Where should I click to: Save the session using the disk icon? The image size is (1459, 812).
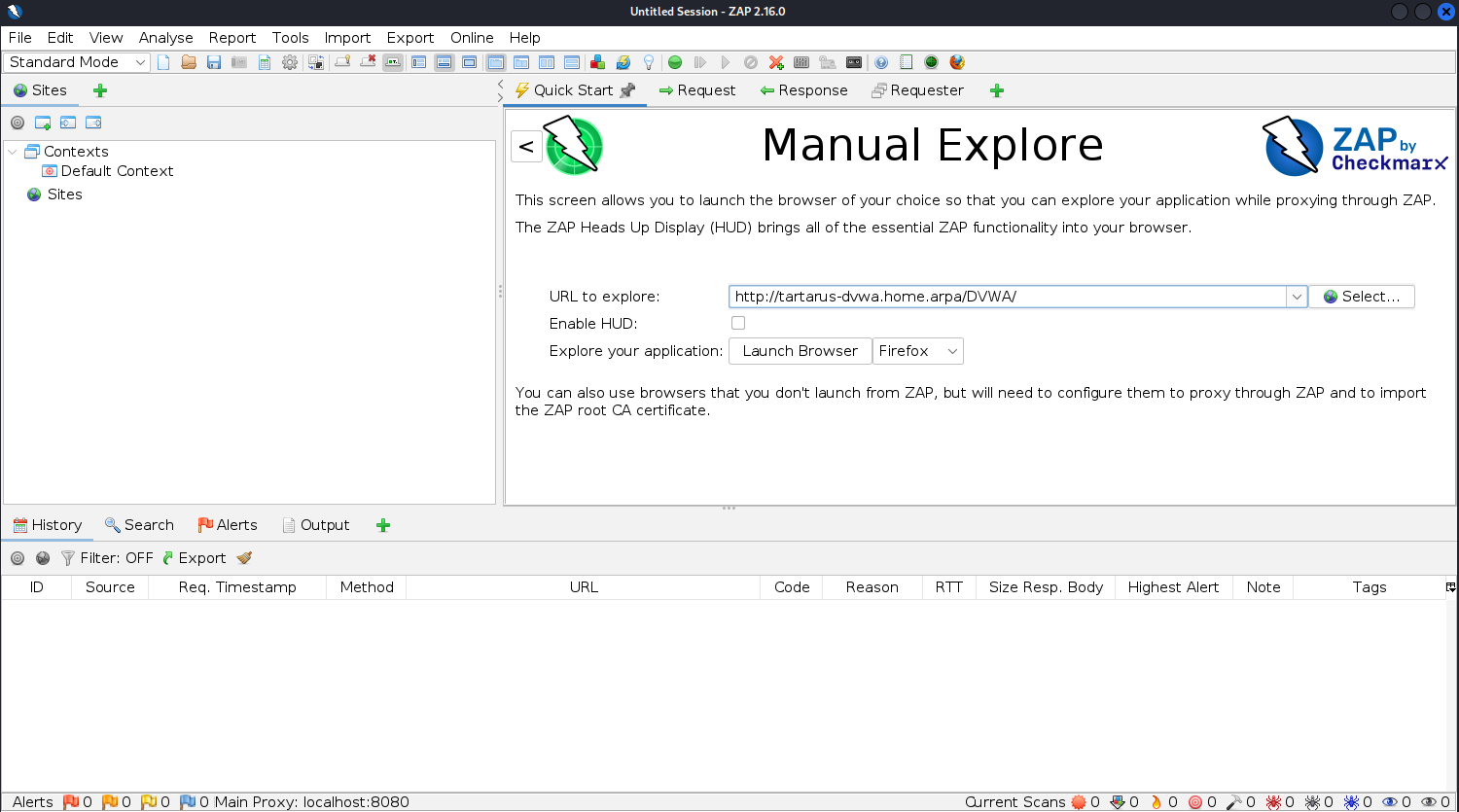213,61
